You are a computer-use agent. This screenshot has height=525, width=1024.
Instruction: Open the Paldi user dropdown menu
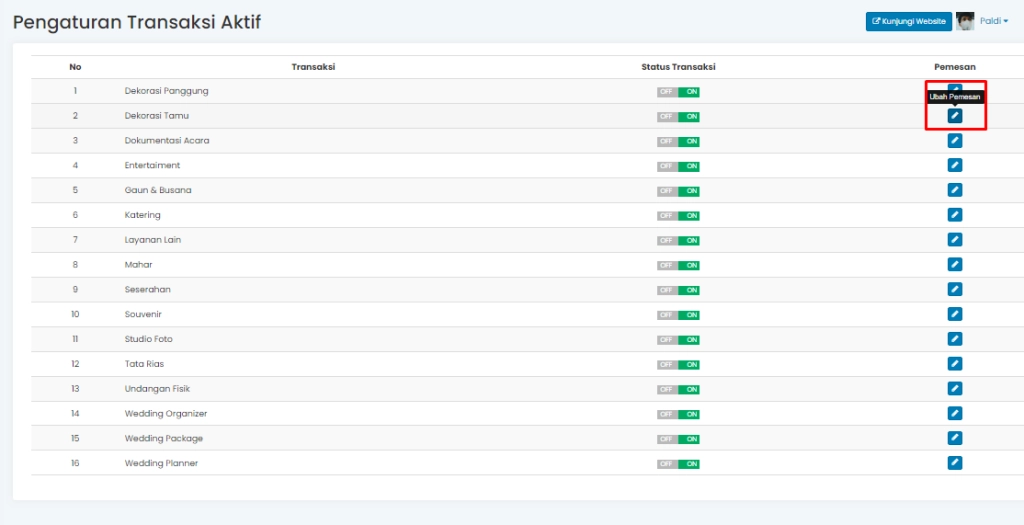pyautogui.click(x=994, y=21)
